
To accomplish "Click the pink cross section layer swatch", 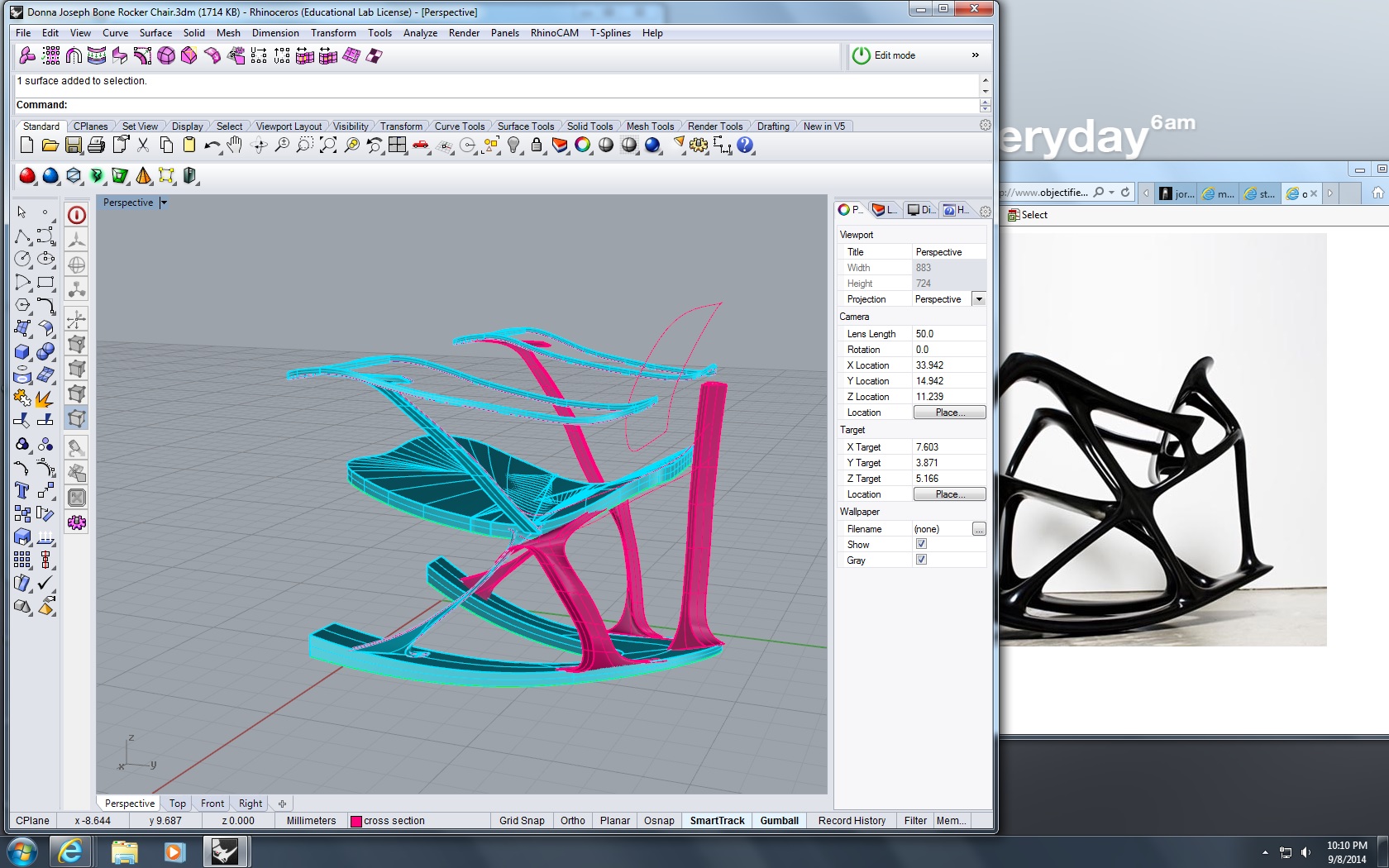I will point(356,821).
